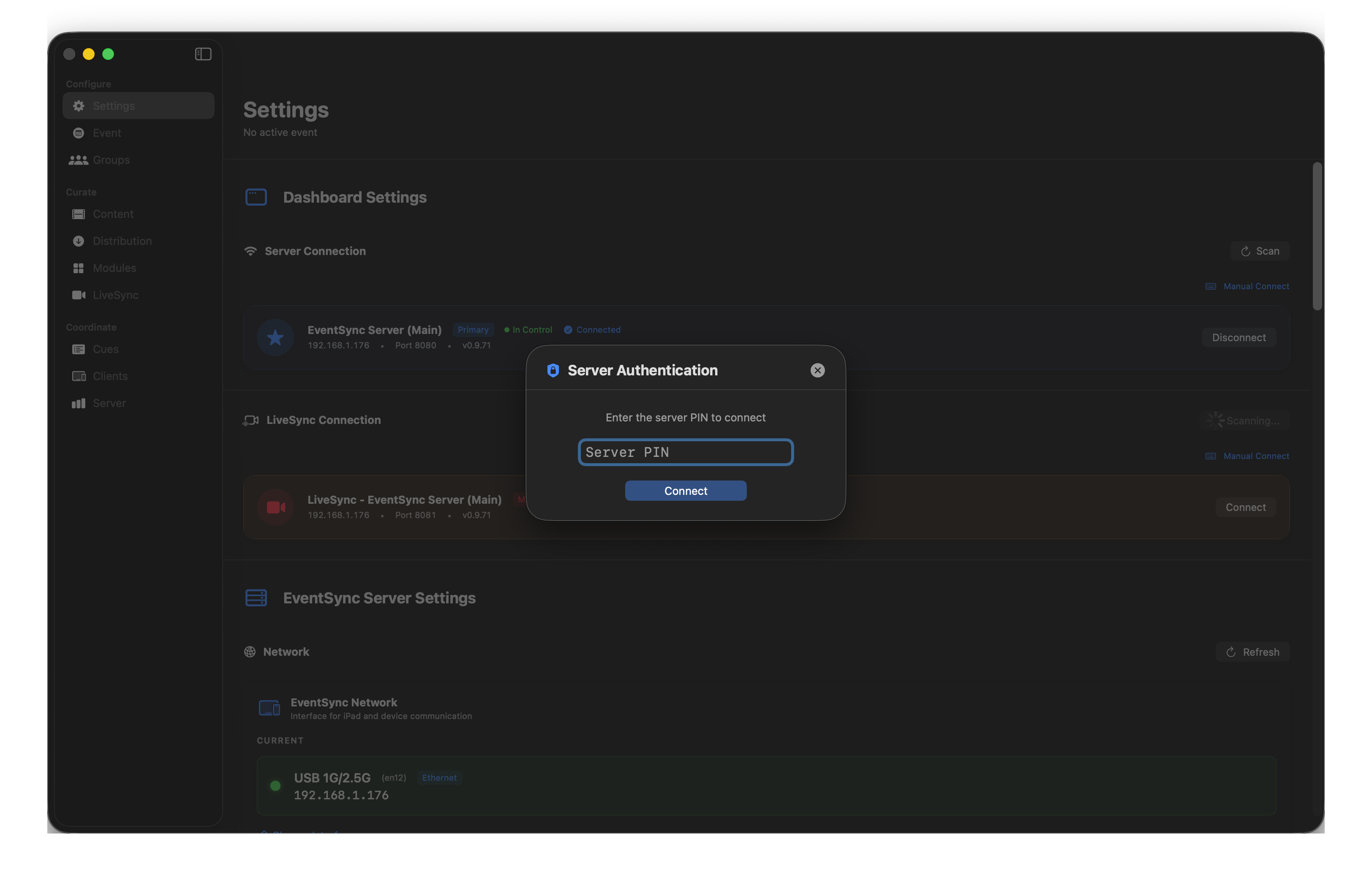Viewport: 1372px width, 896px height.
Task: Close the Server Authentication dialog
Action: coord(817,370)
